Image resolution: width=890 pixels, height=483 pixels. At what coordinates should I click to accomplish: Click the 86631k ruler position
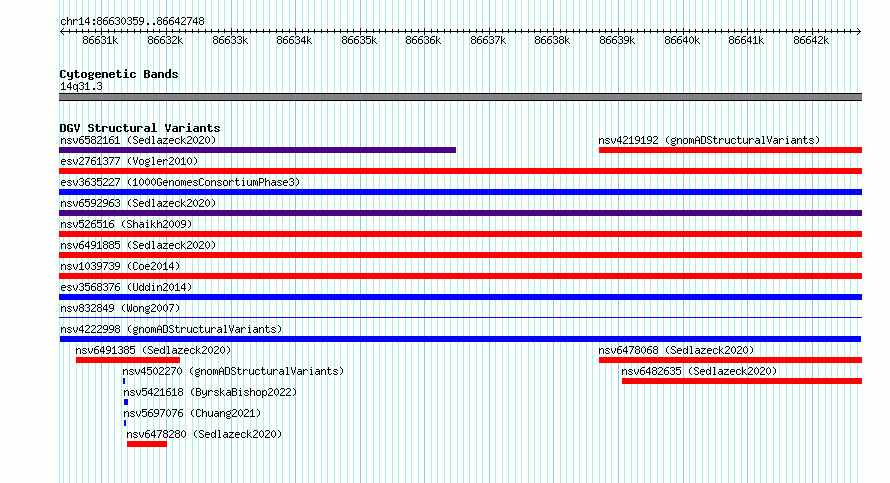tap(100, 41)
